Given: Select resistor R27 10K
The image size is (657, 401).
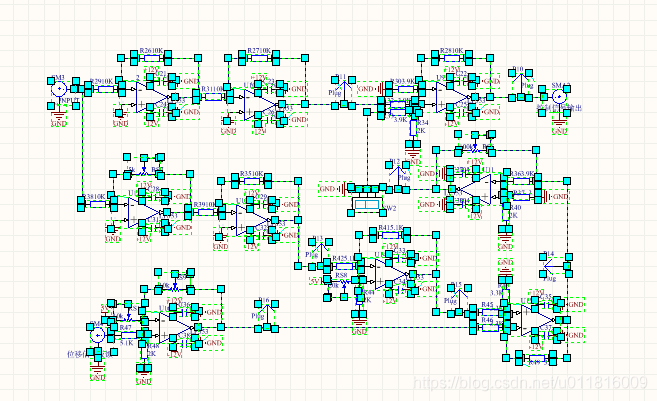Looking at the screenshot, I should (259, 58).
